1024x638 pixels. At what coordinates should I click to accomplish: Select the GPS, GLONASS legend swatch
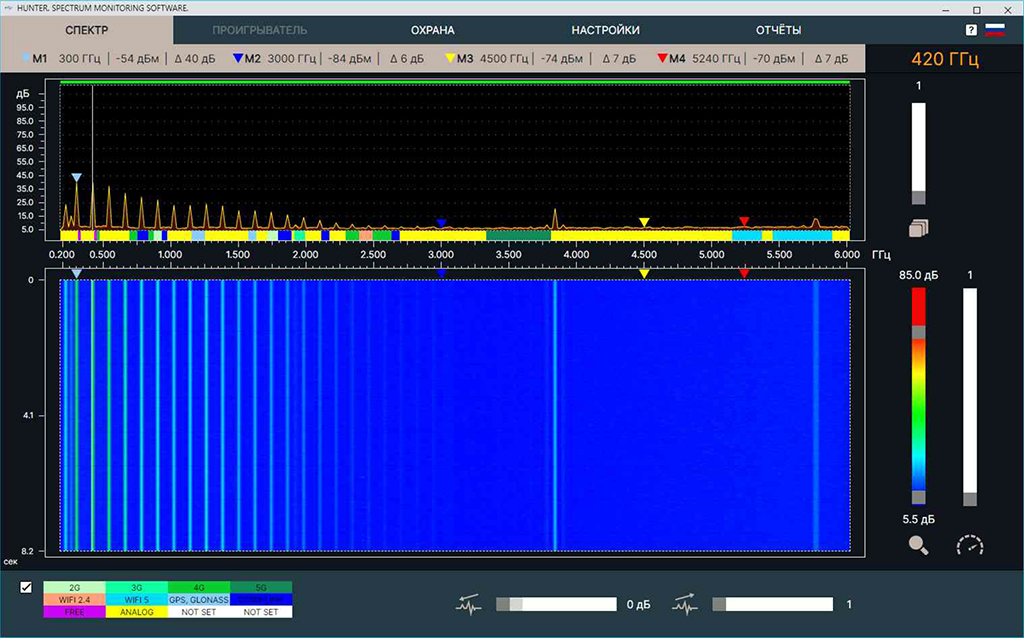click(199, 599)
